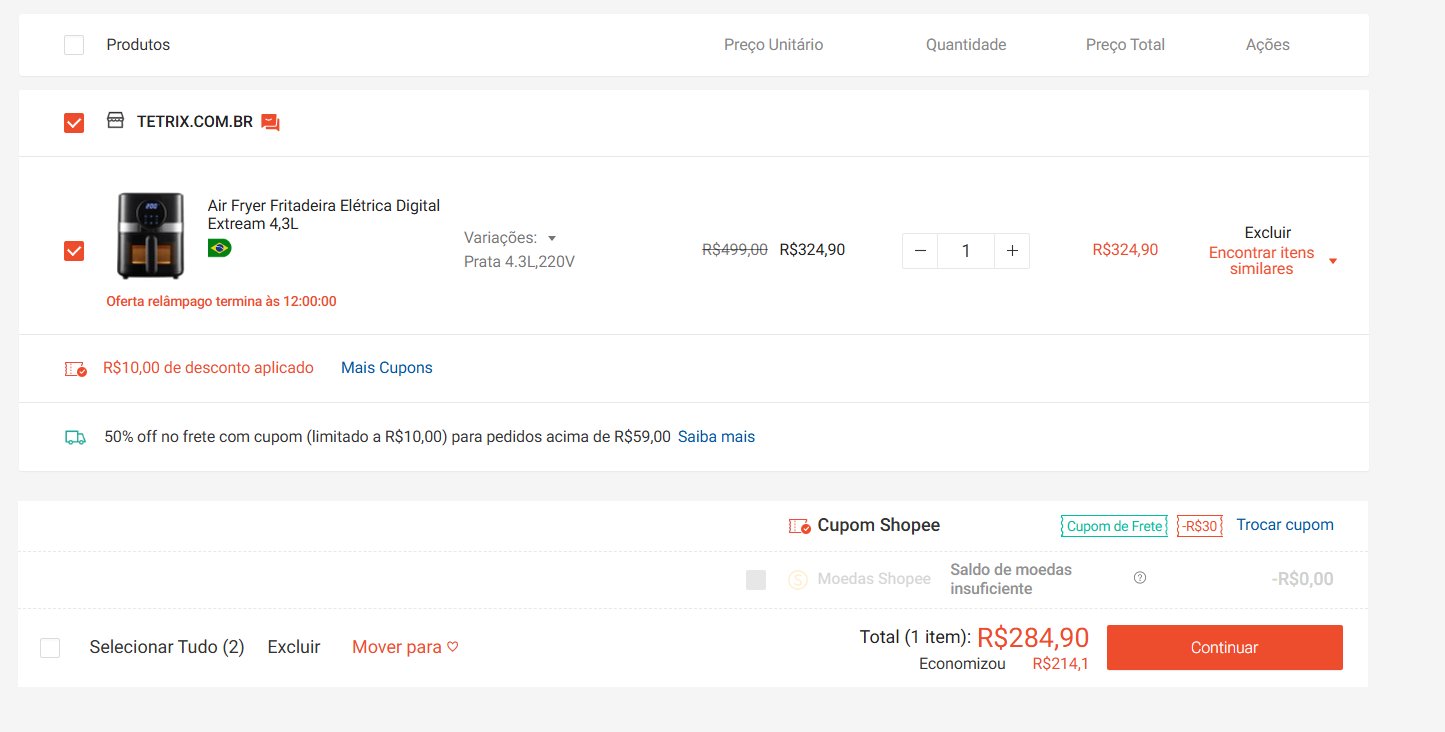The height and width of the screenshot is (732, 1445).
Task: Click the Cupom de Frete tag
Action: pyautogui.click(x=1114, y=526)
